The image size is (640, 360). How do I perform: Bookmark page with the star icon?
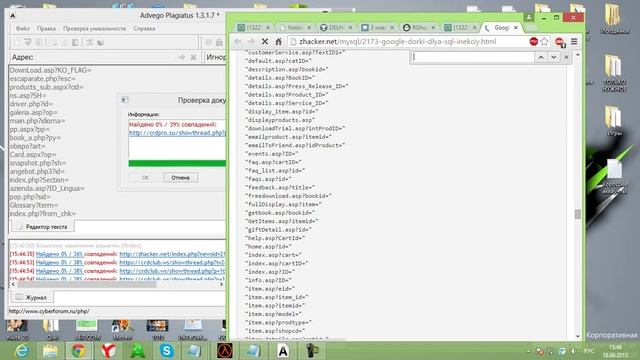pos(544,42)
